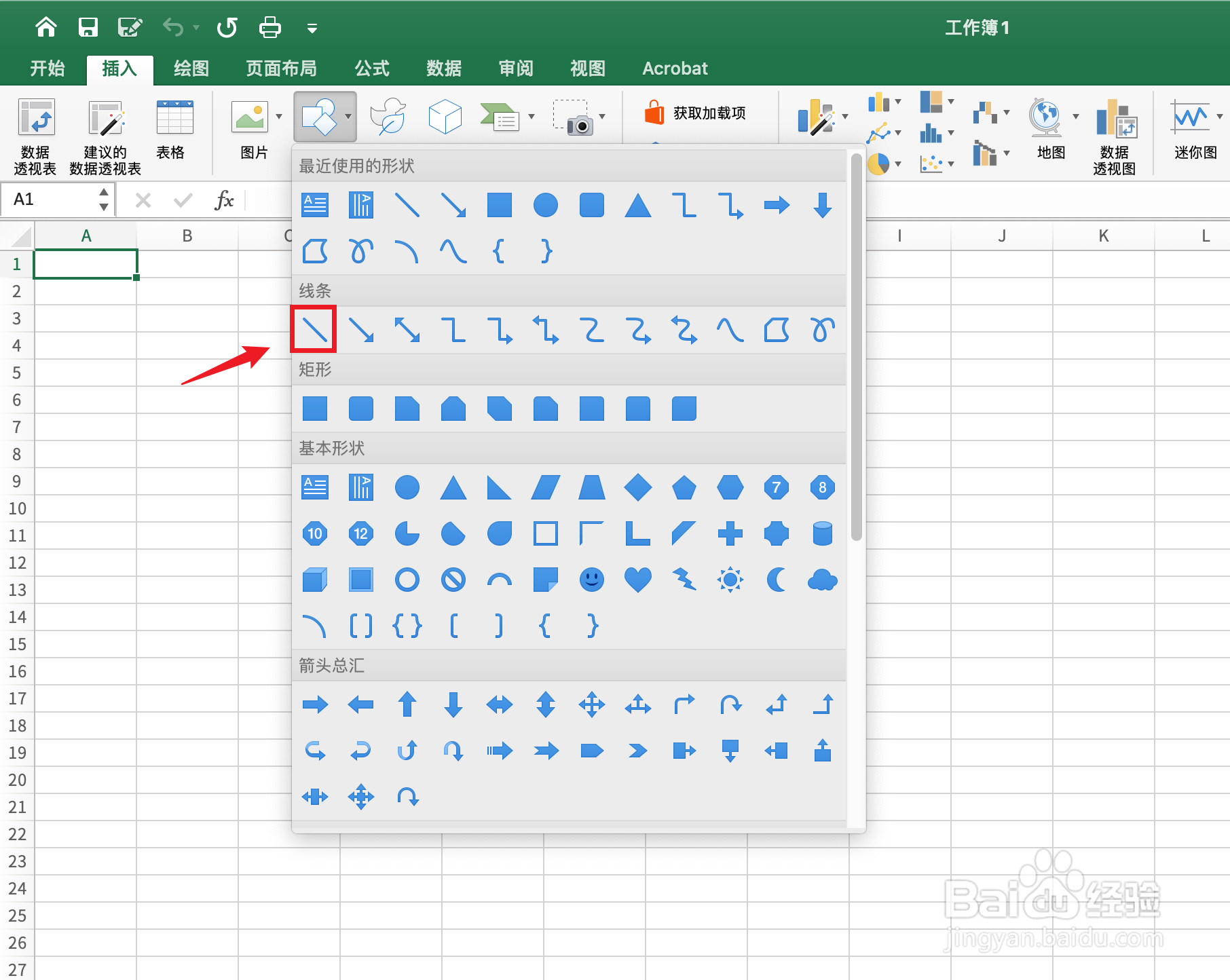Expand the 图片 picture dropdown arrow
This screenshot has width=1230, height=980.
point(278,117)
